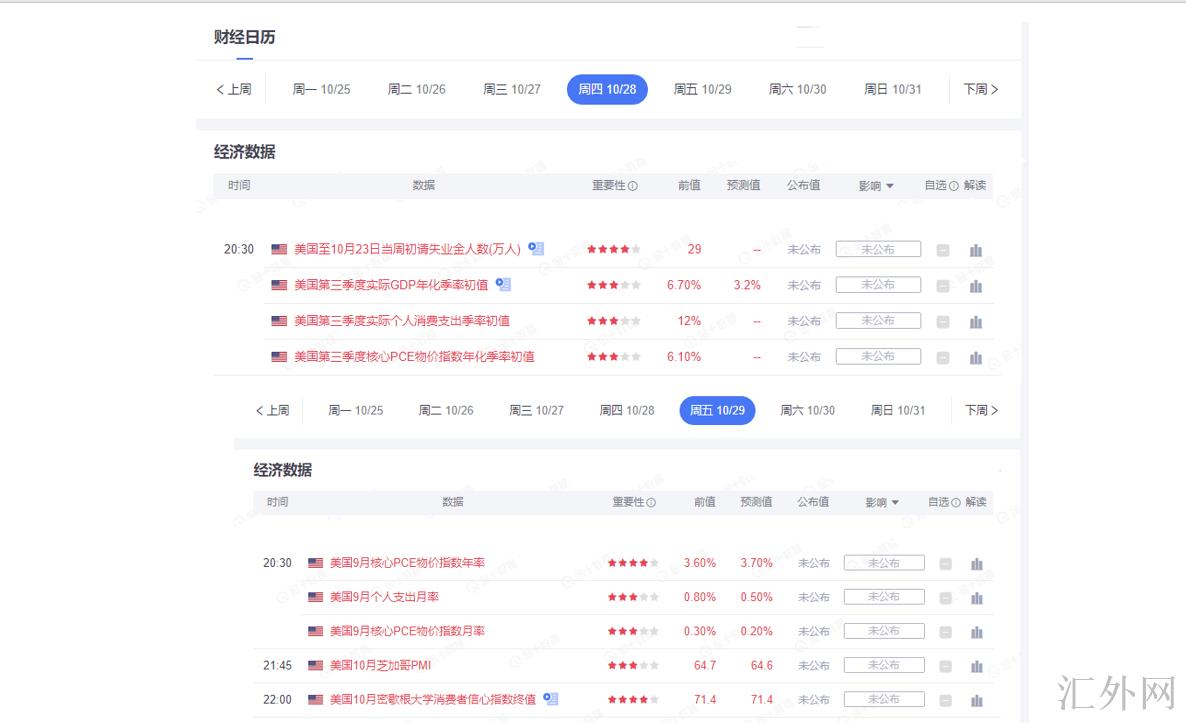Viewport: 1186px width, 723px height.
Task: Toggle 自选 for 美国第三季度实际个人消费支出季率初值
Action: click(x=942, y=322)
